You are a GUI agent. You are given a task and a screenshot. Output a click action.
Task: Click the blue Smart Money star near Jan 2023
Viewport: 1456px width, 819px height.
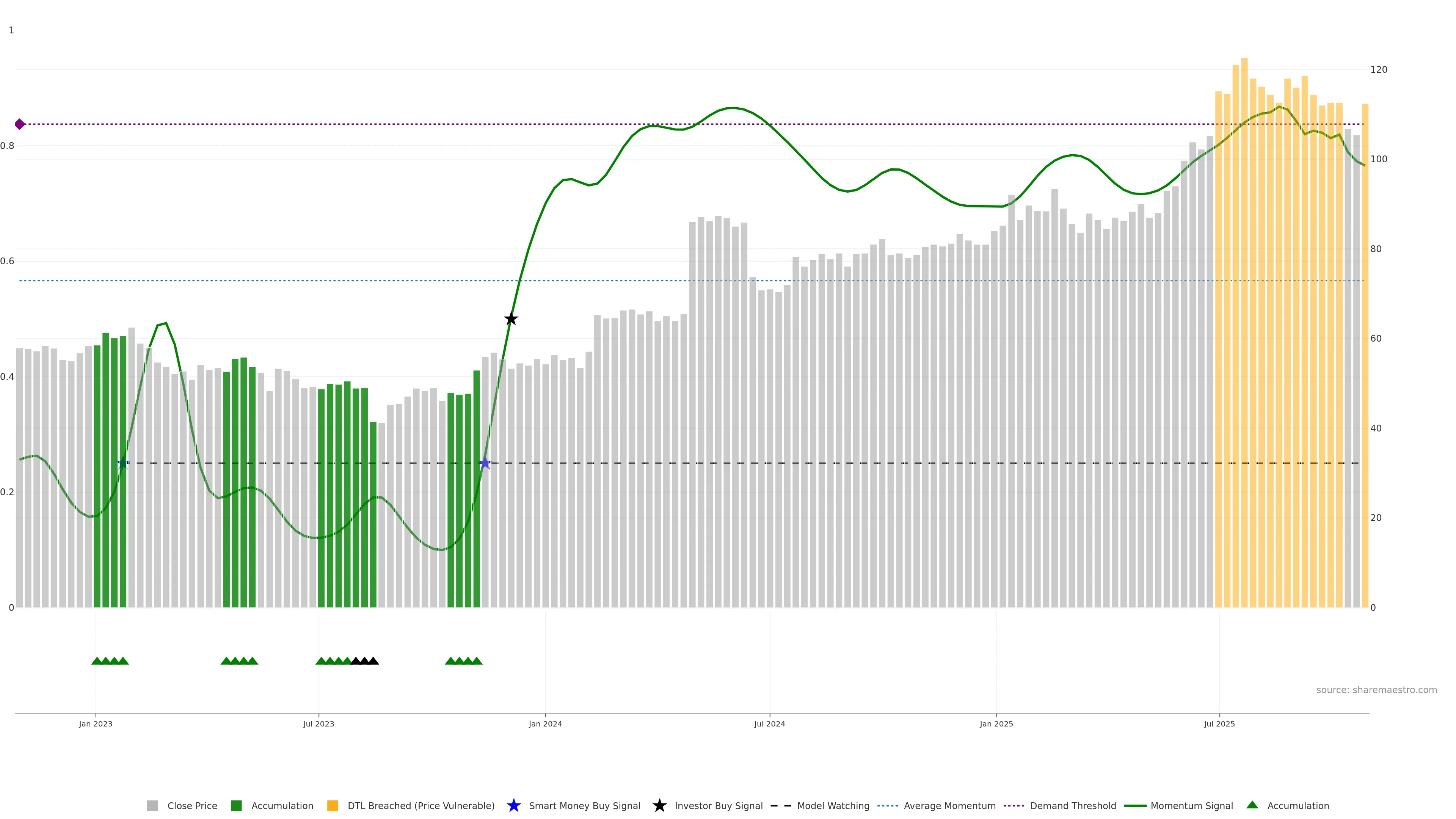click(x=123, y=463)
